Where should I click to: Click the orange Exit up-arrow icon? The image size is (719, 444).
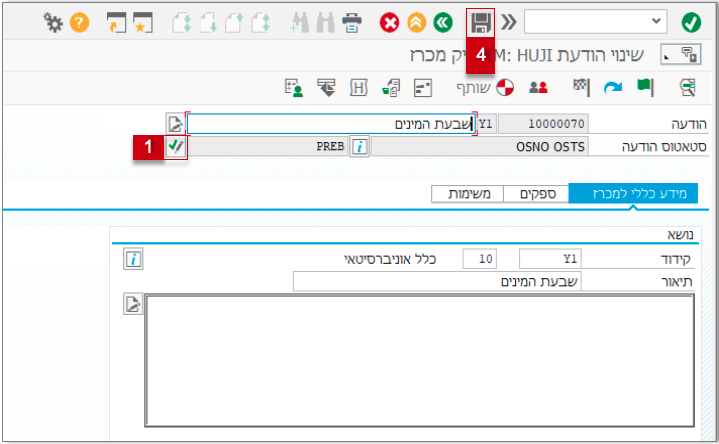(x=417, y=21)
